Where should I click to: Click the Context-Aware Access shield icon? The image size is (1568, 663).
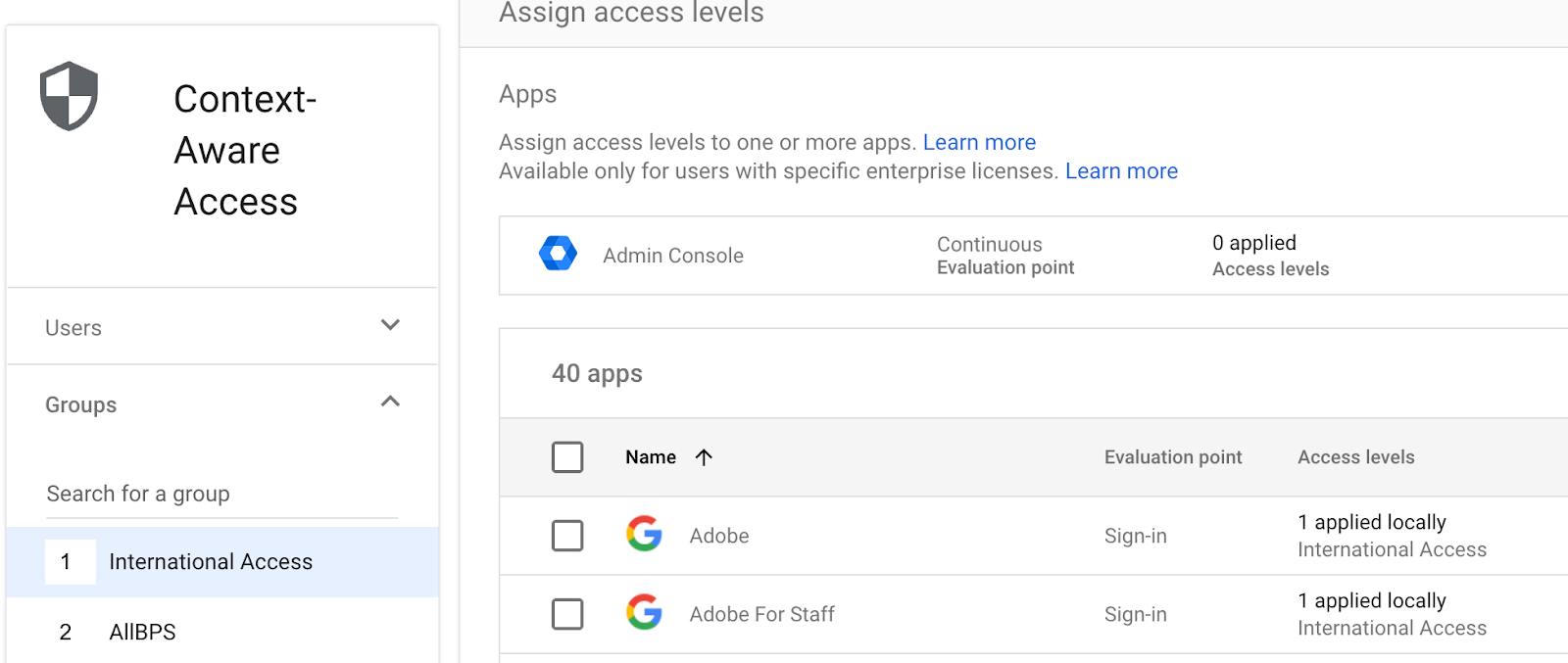point(69,96)
